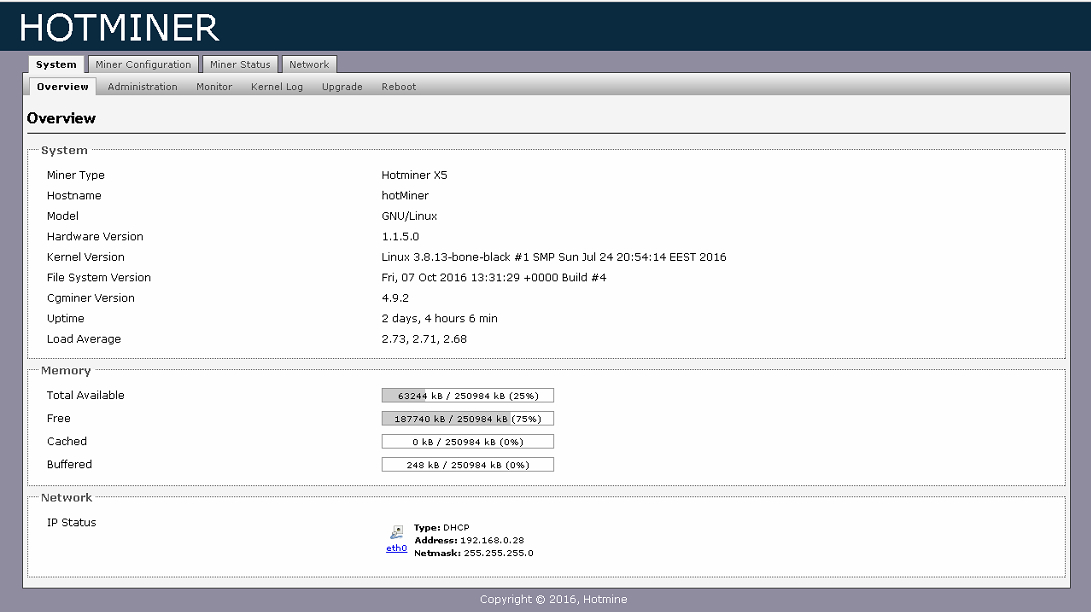The height and width of the screenshot is (612, 1091).
Task: Click the eth0 network interface icon
Action: tap(397, 532)
